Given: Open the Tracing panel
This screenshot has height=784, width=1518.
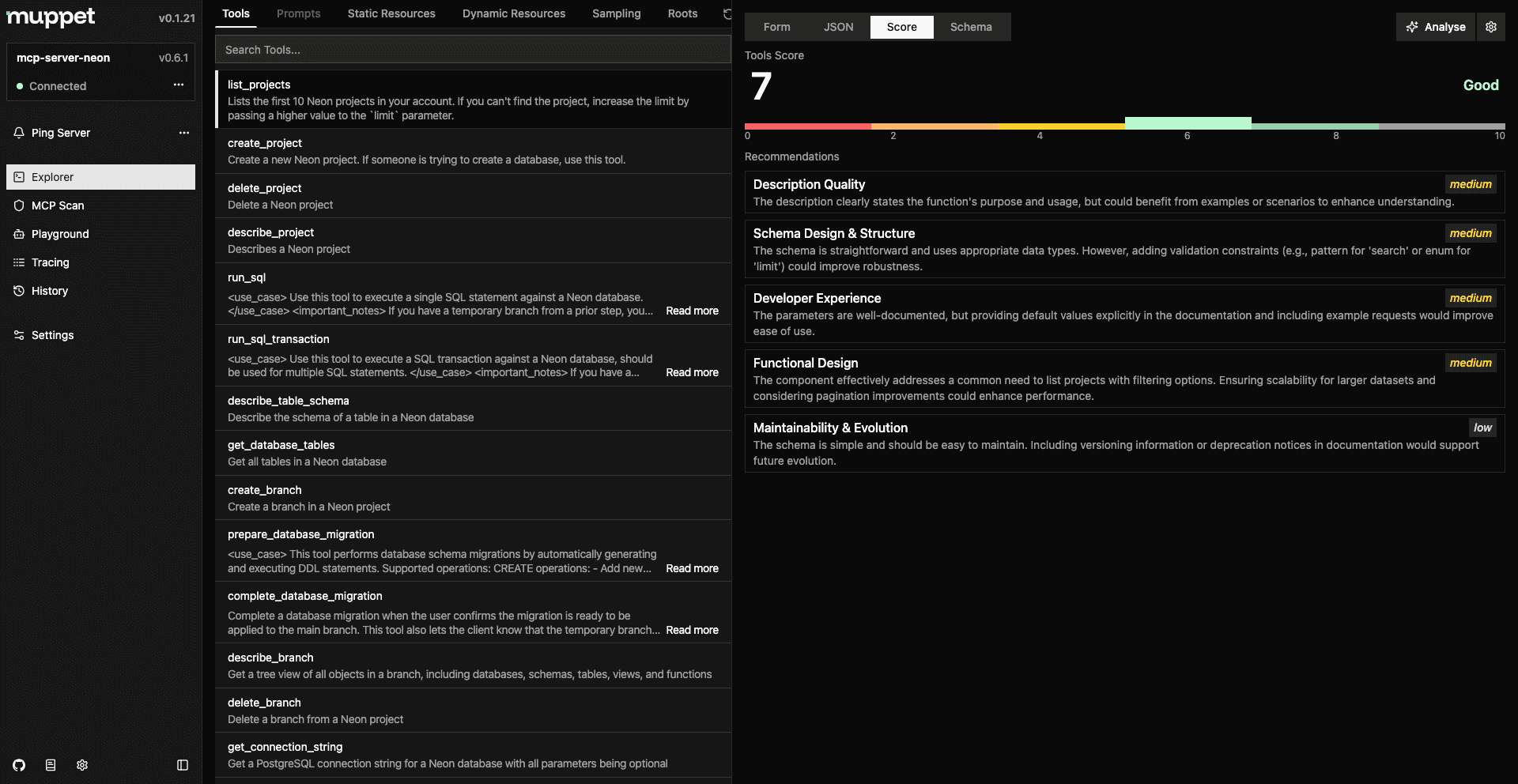Looking at the screenshot, I should (x=49, y=262).
